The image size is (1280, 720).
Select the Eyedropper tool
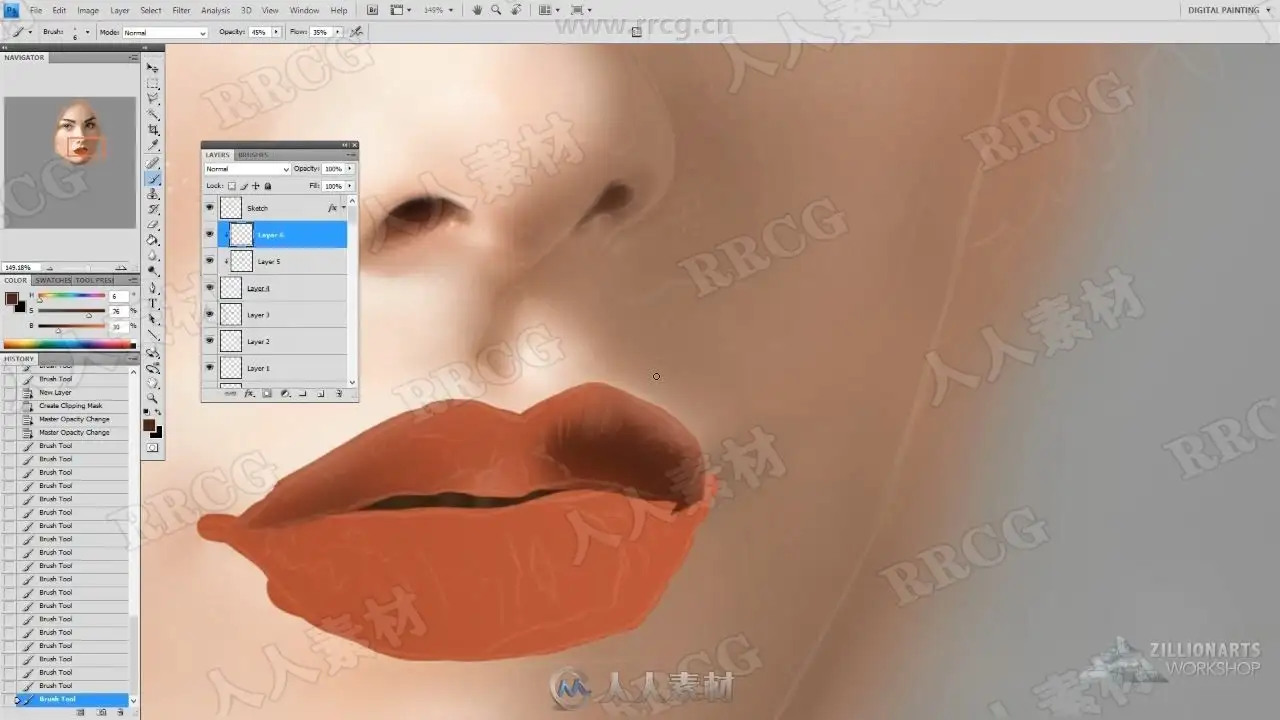(153, 146)
